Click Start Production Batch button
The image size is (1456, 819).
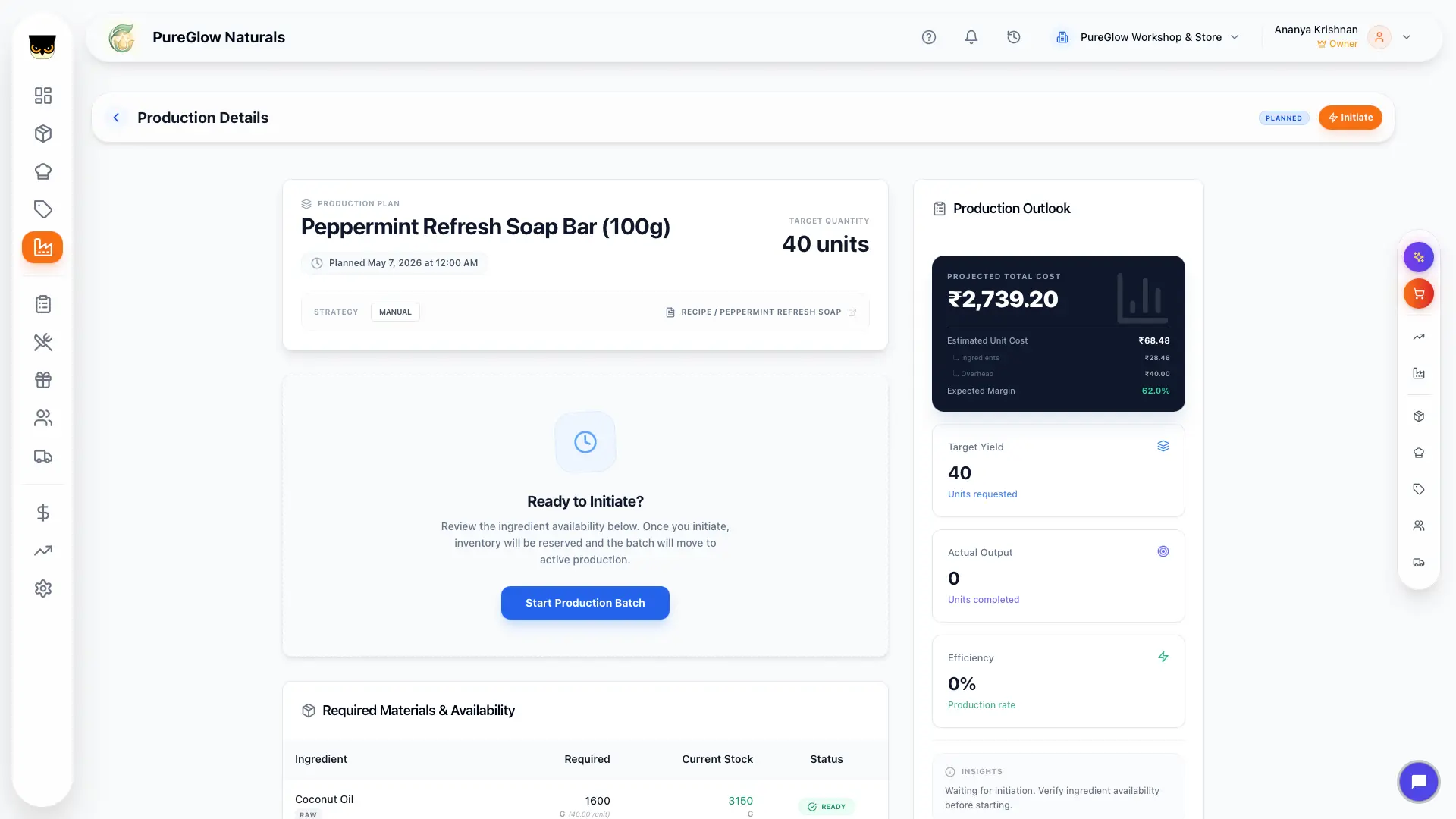(585, 603)
